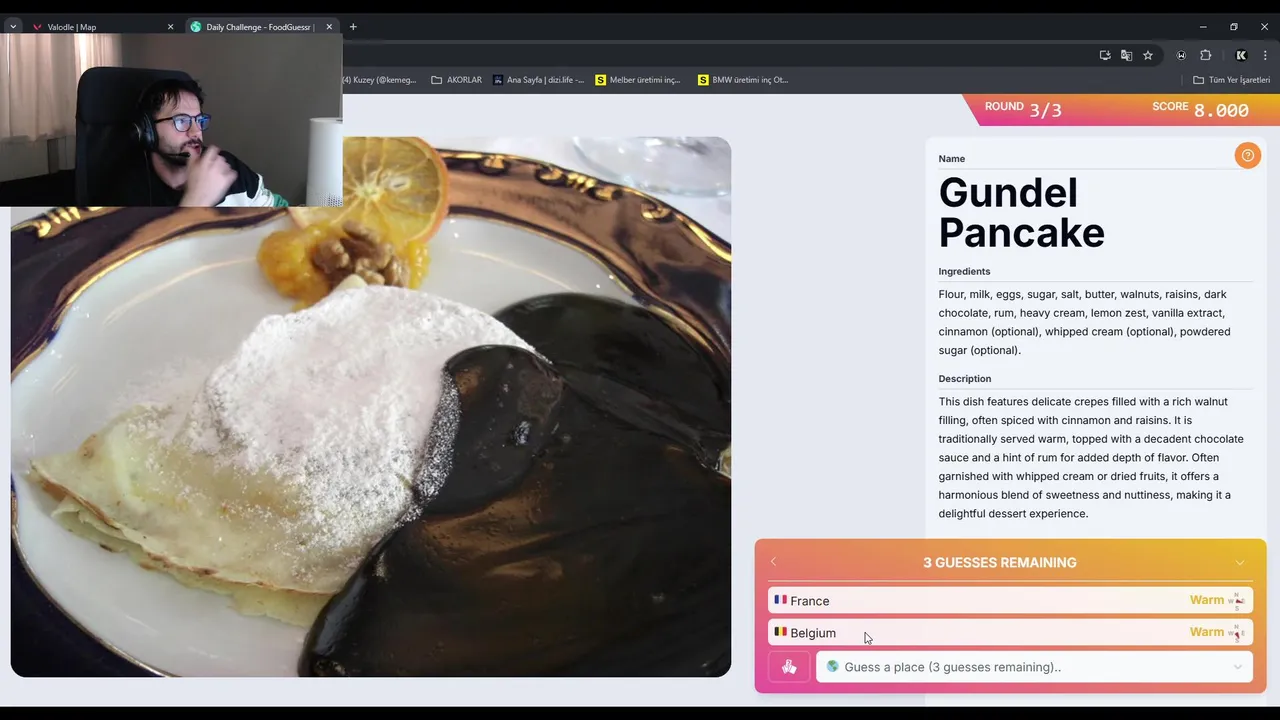Open a new browser tab

[x=353, y=27]
